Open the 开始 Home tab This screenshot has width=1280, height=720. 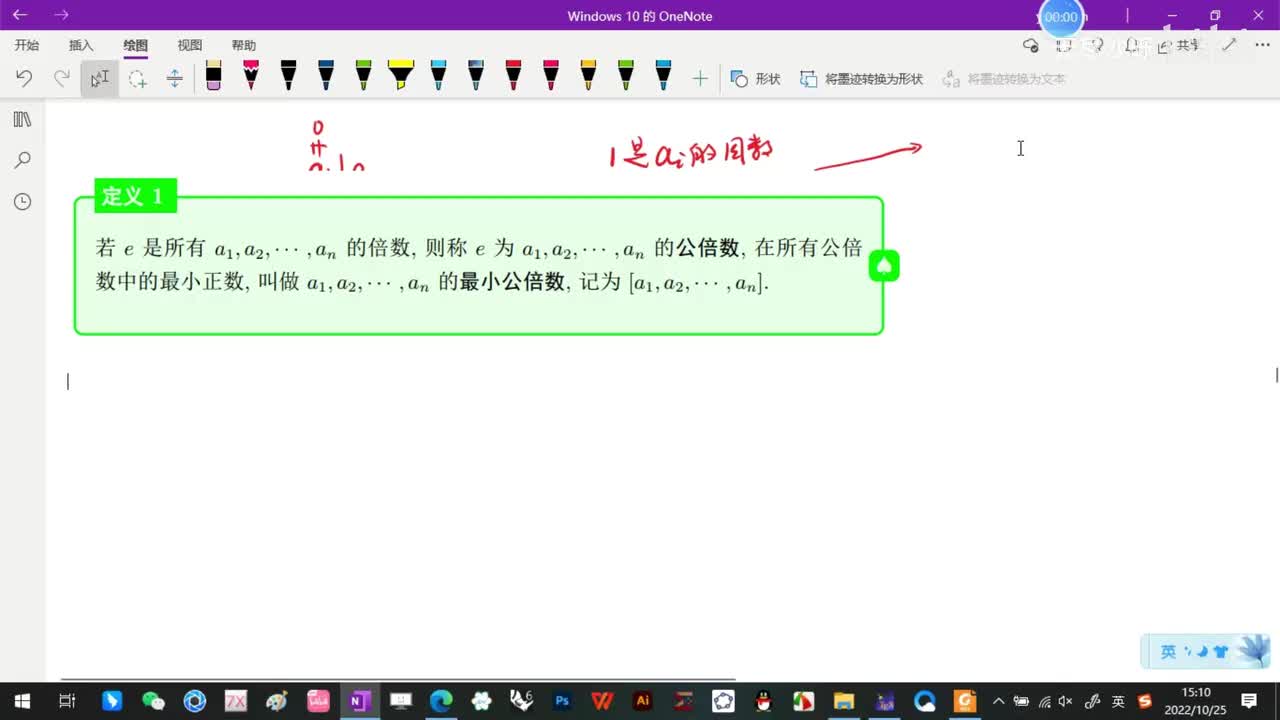(x=27, y=45)
